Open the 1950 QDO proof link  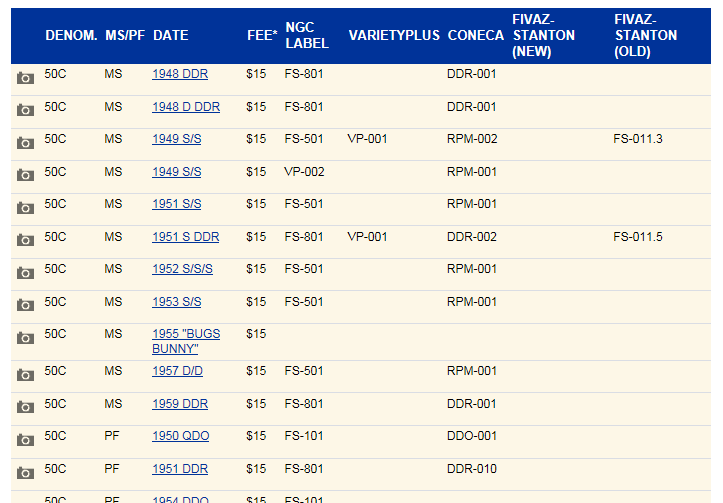(x=180, y=436)
